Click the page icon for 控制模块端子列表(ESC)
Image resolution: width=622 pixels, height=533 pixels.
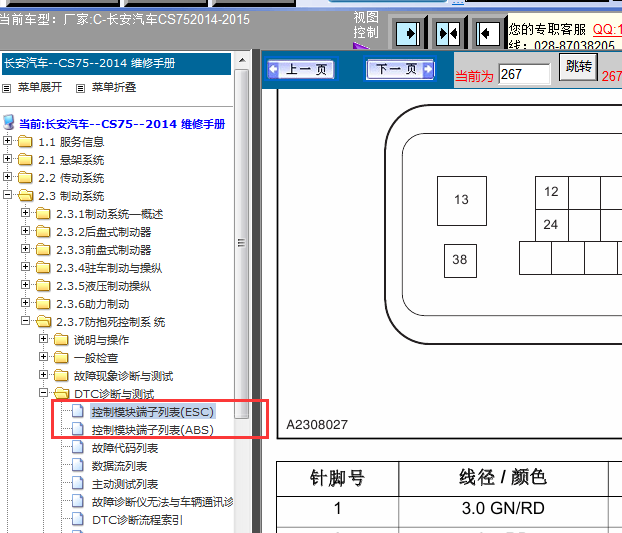78,411
